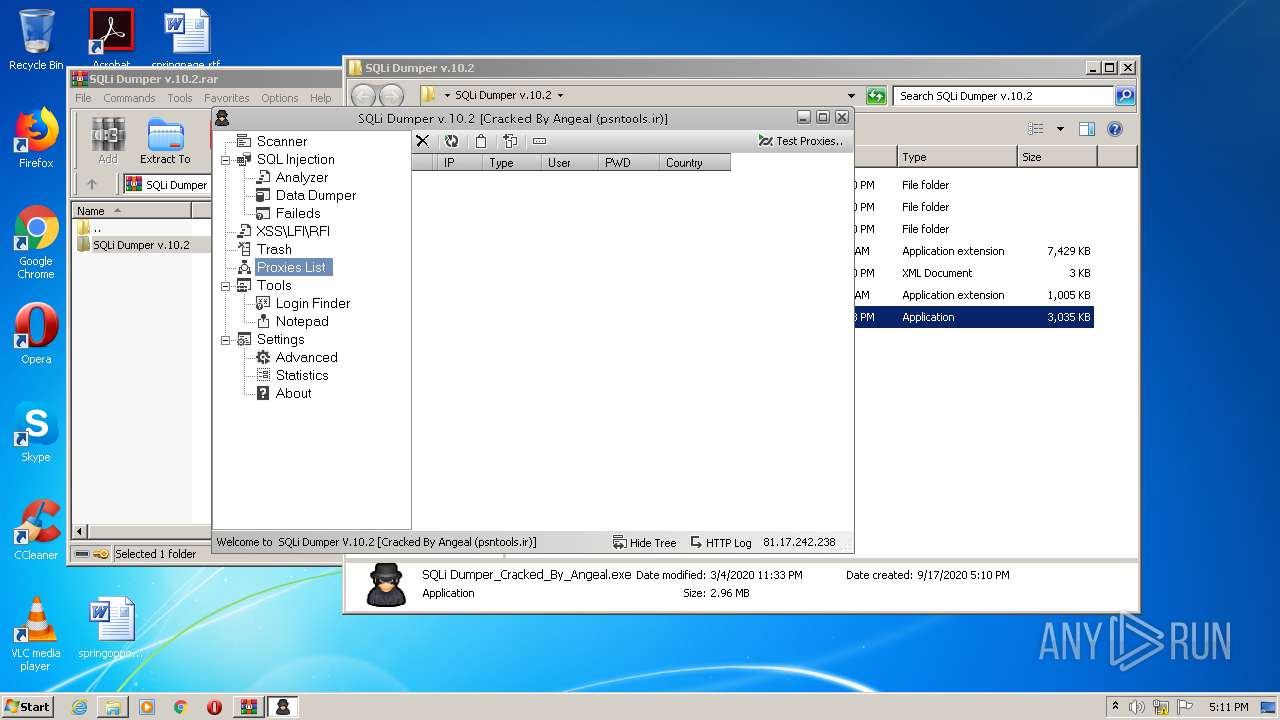Open the About page
1280x720 pixels.
pyautogui.click(x=293, y=393)
